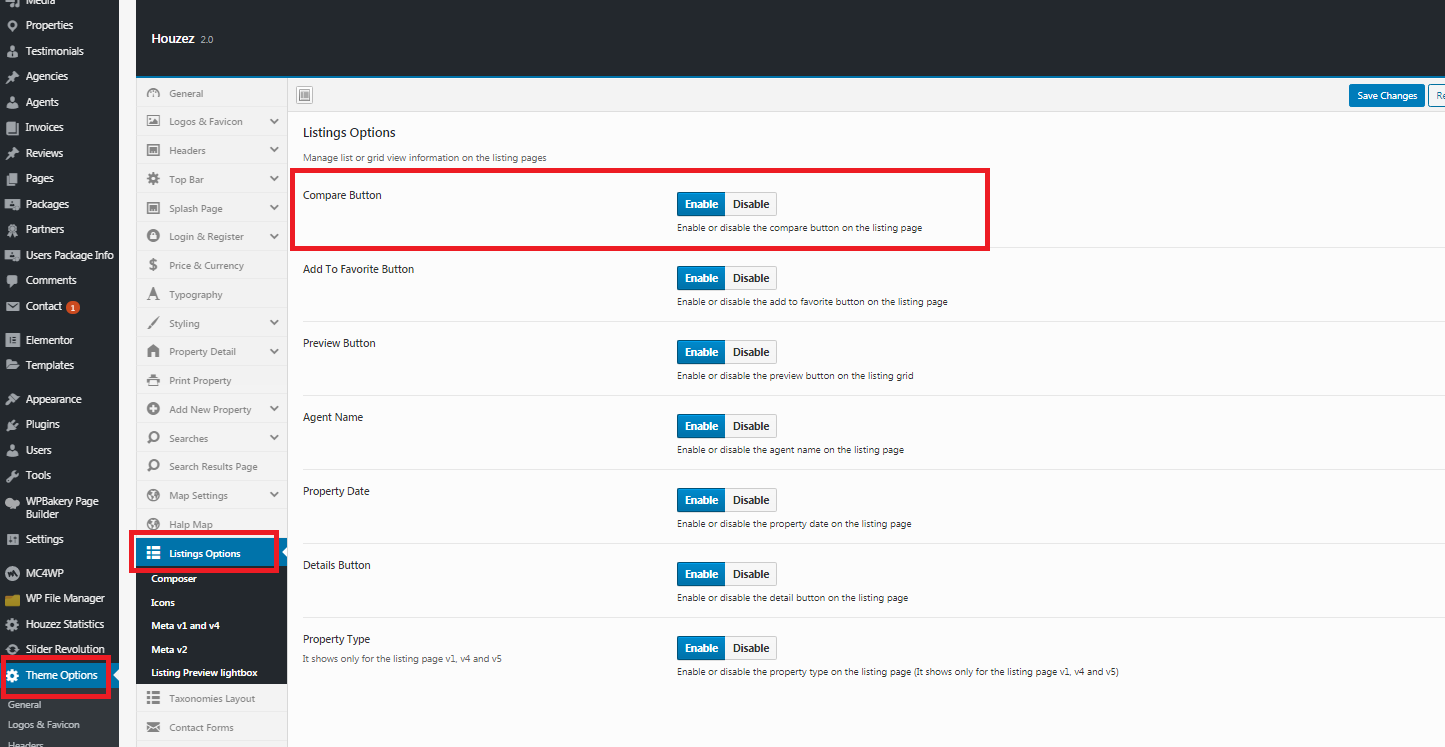Click the Save Changes button
The width and height of the screenshot is (1445, 747).
coord(1387,96)
